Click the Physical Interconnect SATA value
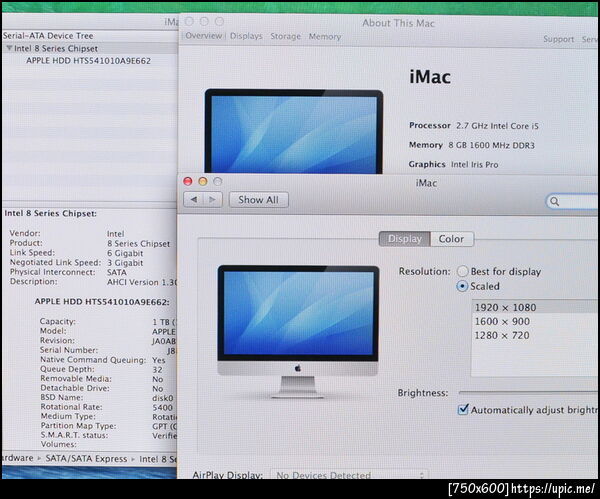Image resolution: width=600 pixels, height=499 pixels. click(x=117, y=272)
